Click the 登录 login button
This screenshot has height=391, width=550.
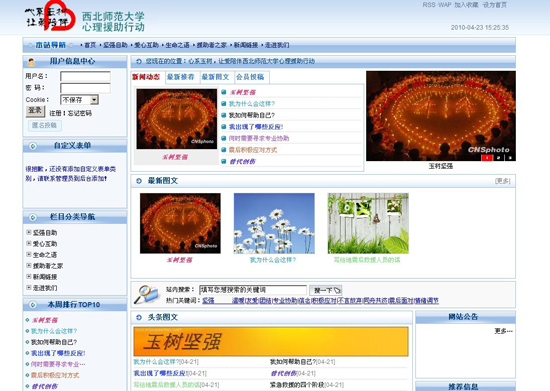point(35,111)
